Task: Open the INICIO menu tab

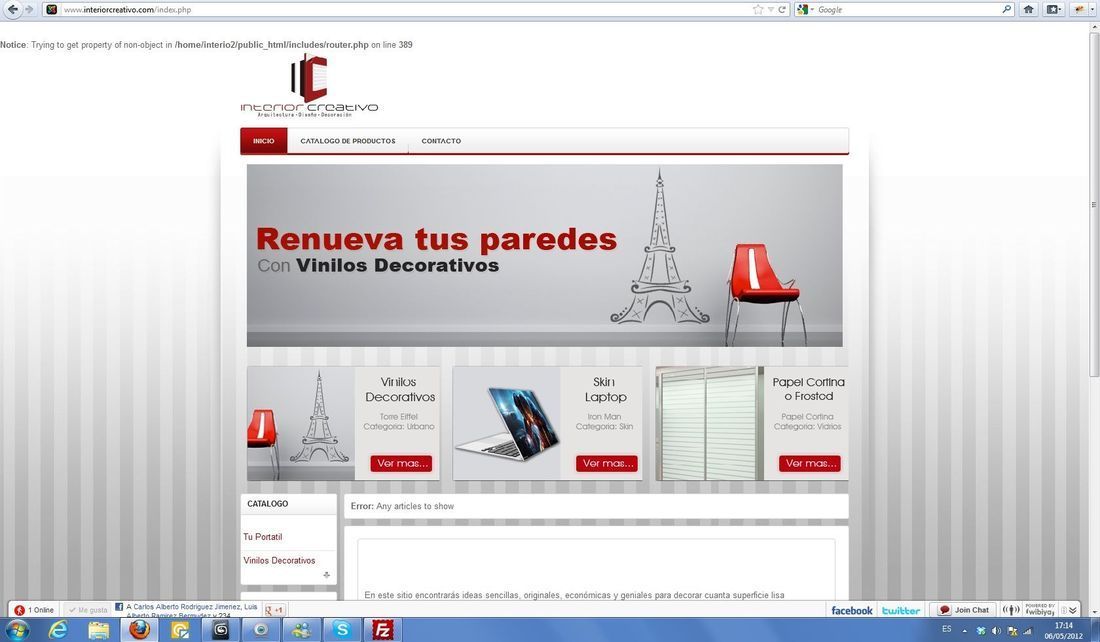Action: coord(264,141)
